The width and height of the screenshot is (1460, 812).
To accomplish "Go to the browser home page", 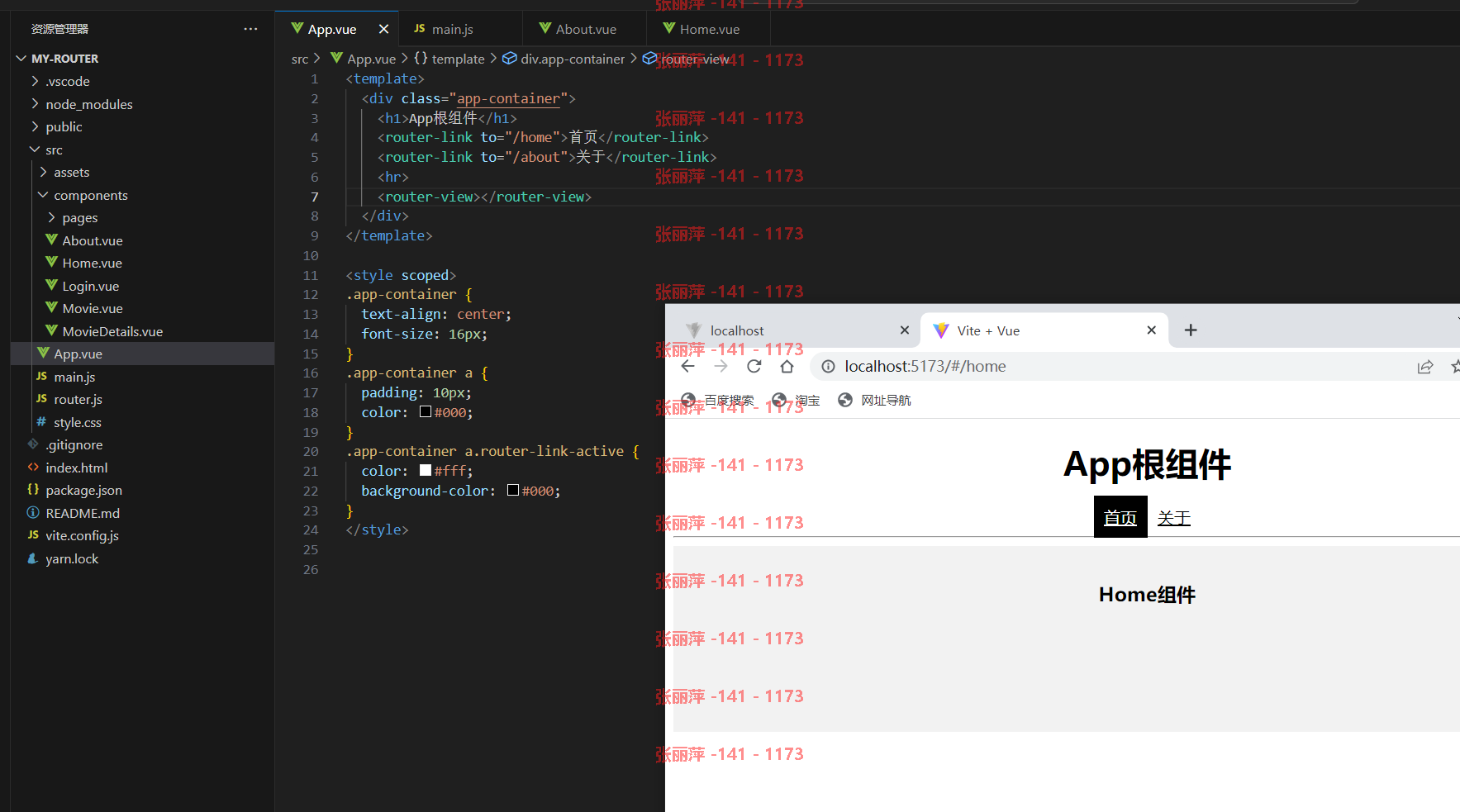I will pyautogui.click(x=787, y=366).
